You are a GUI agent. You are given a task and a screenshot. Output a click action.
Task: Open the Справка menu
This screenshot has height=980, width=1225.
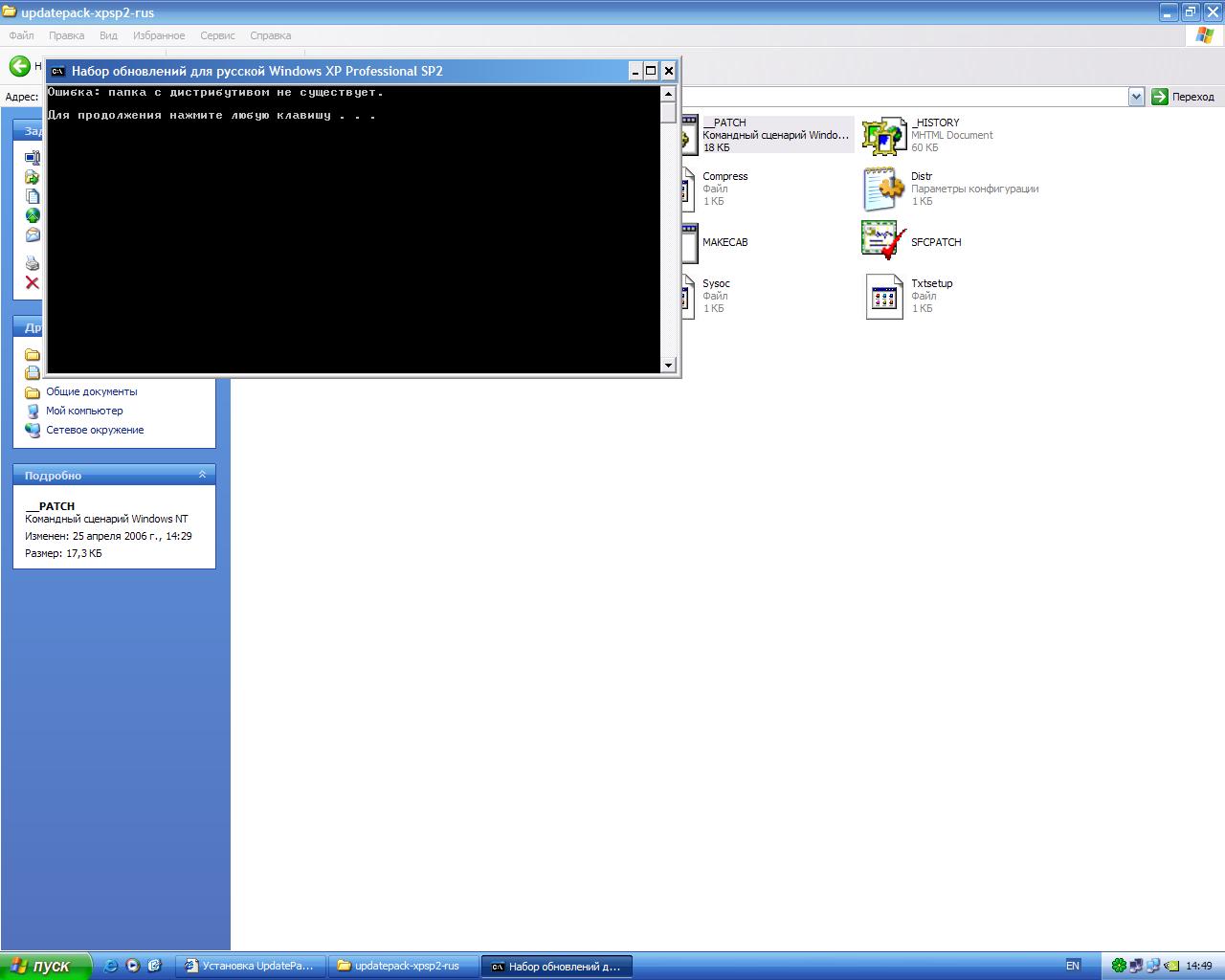coord(270,35)
